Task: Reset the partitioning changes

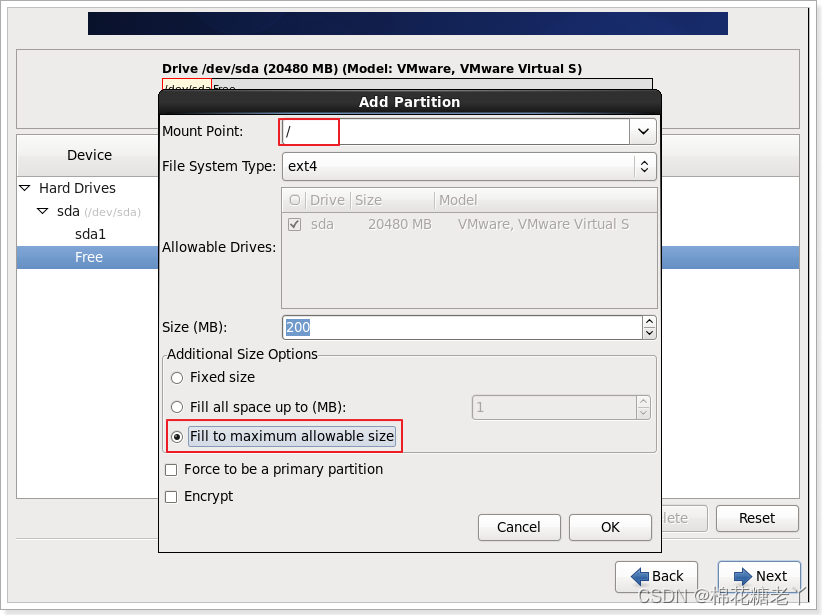Action: click(757, 518)
